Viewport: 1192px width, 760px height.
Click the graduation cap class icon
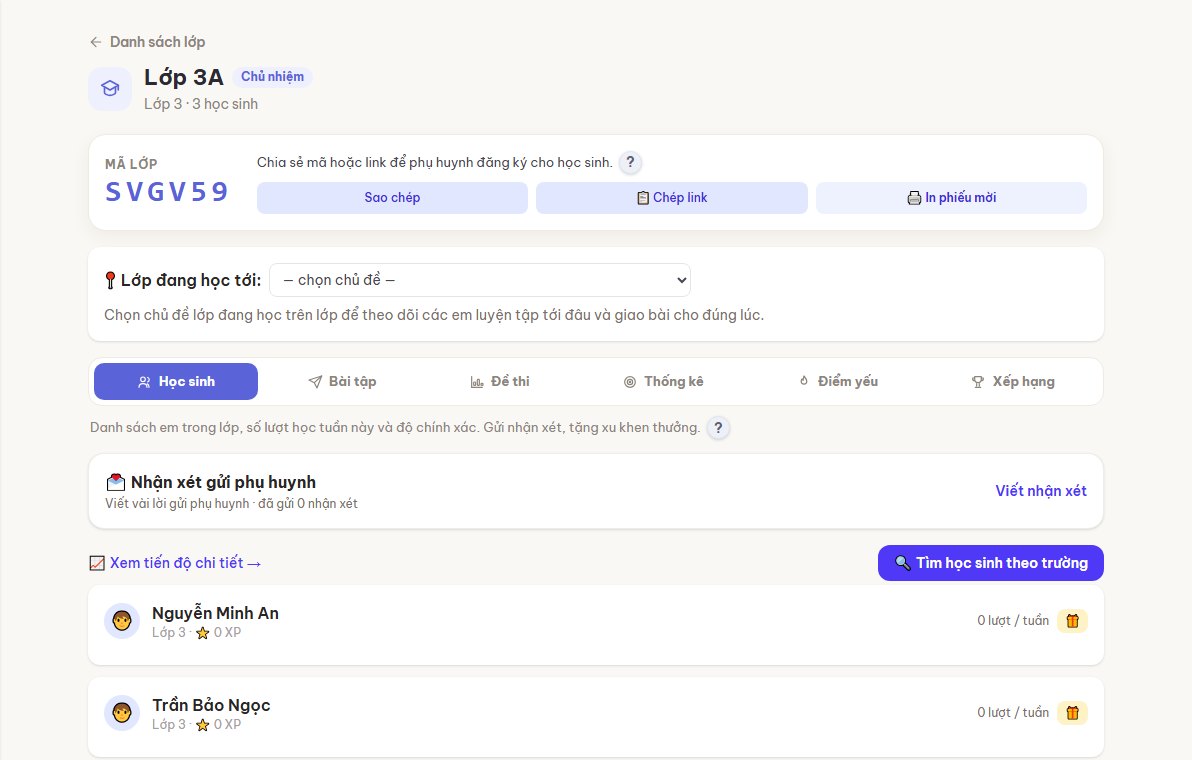pos(110,89)
